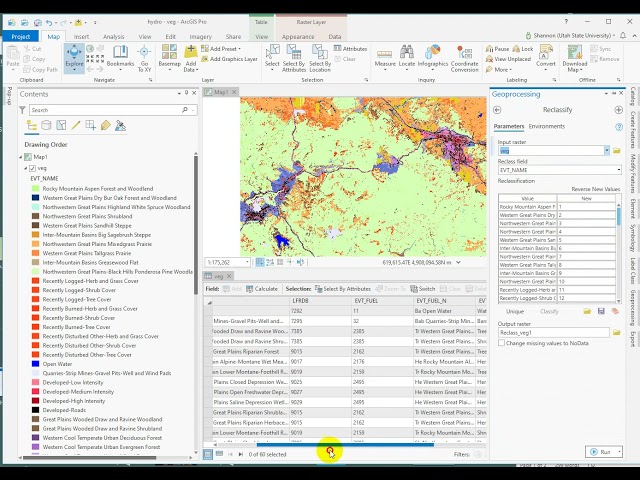The height and width of the screenshot is (480, 640).
Task: Open the Appearance raster layer tab
Action: pyautogui.click(x=298, y=36)
